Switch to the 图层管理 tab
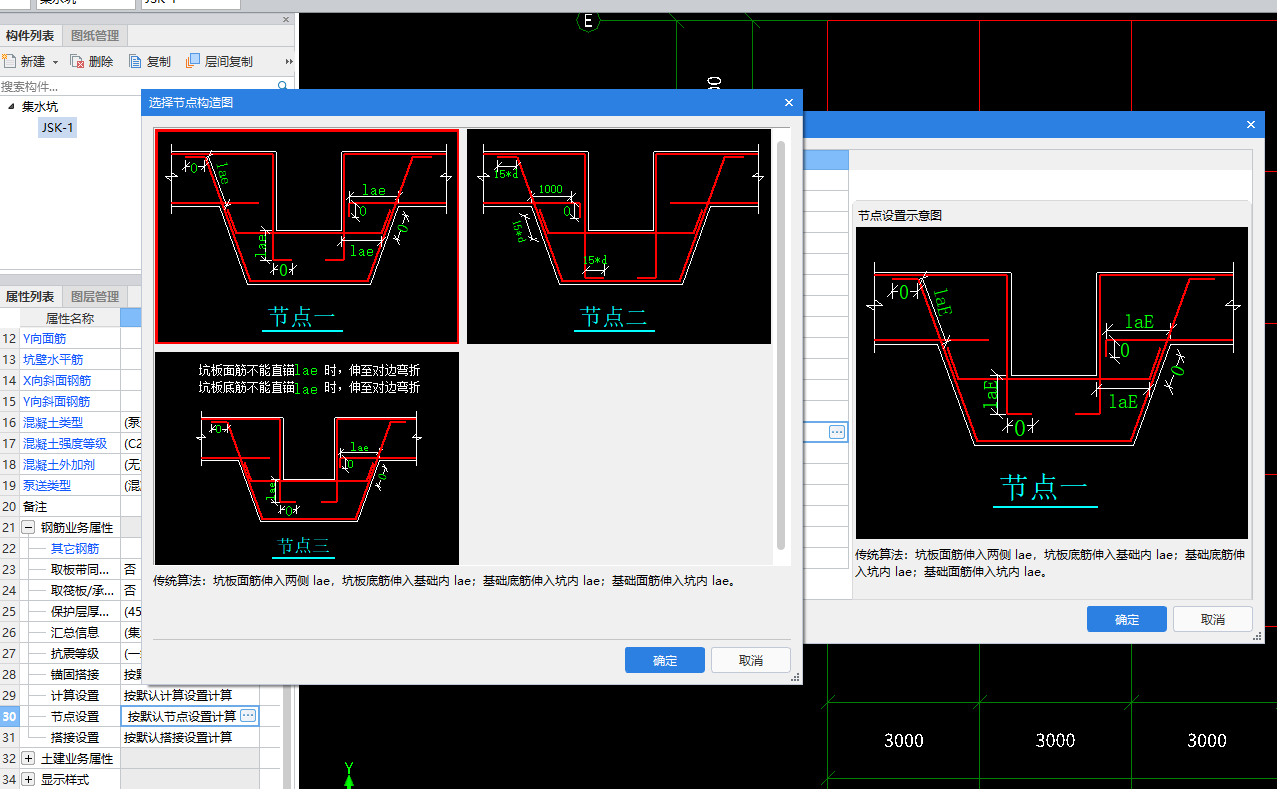The height and width of the screenshot is (789, 1277). click(95, 296)
